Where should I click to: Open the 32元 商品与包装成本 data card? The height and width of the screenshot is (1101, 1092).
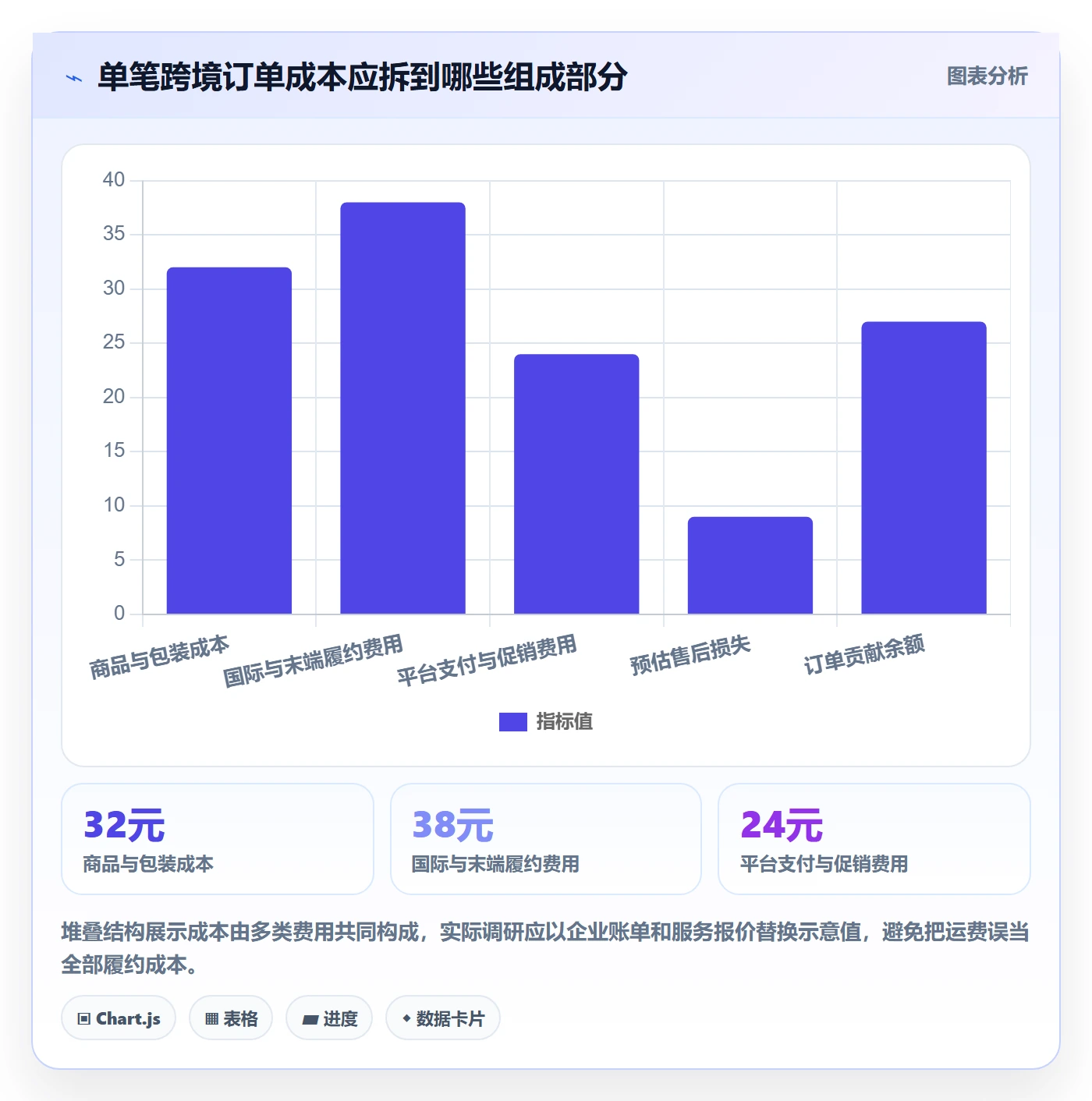coord(218,839)
